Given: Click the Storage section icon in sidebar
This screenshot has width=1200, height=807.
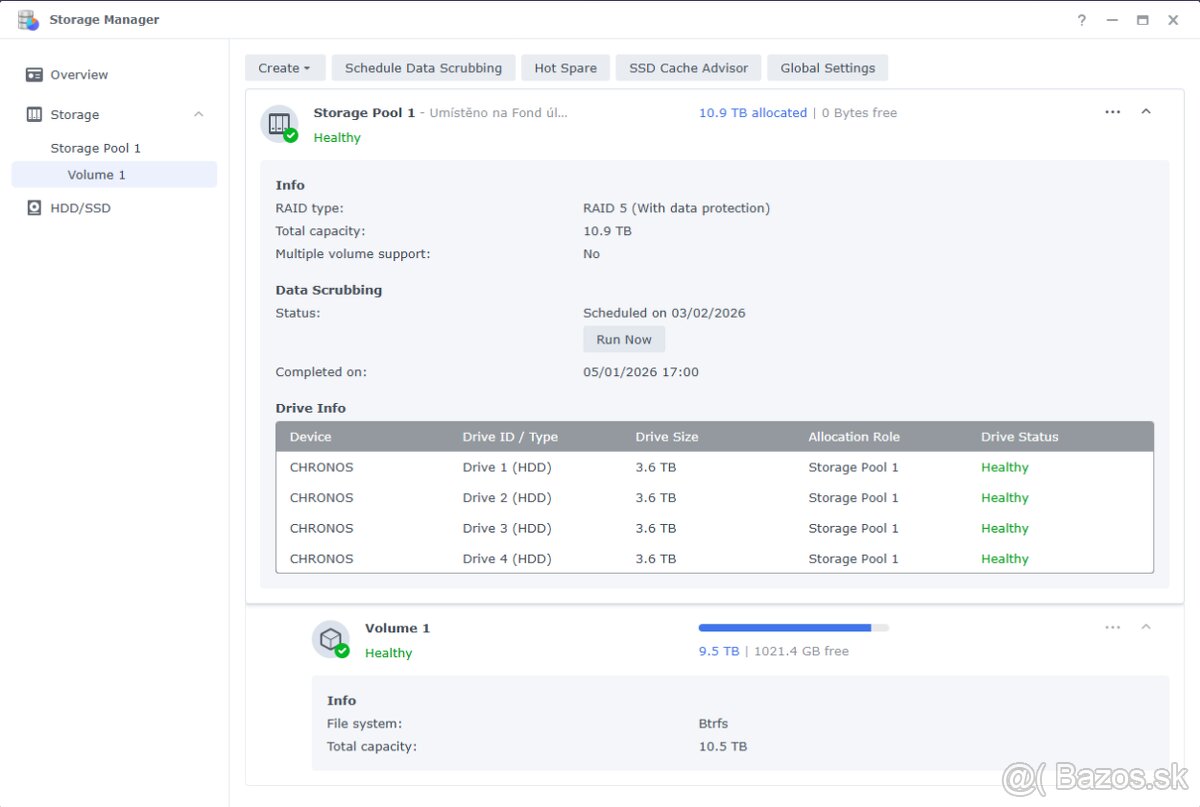Looking at the screenshot, I should pos(34,114).
